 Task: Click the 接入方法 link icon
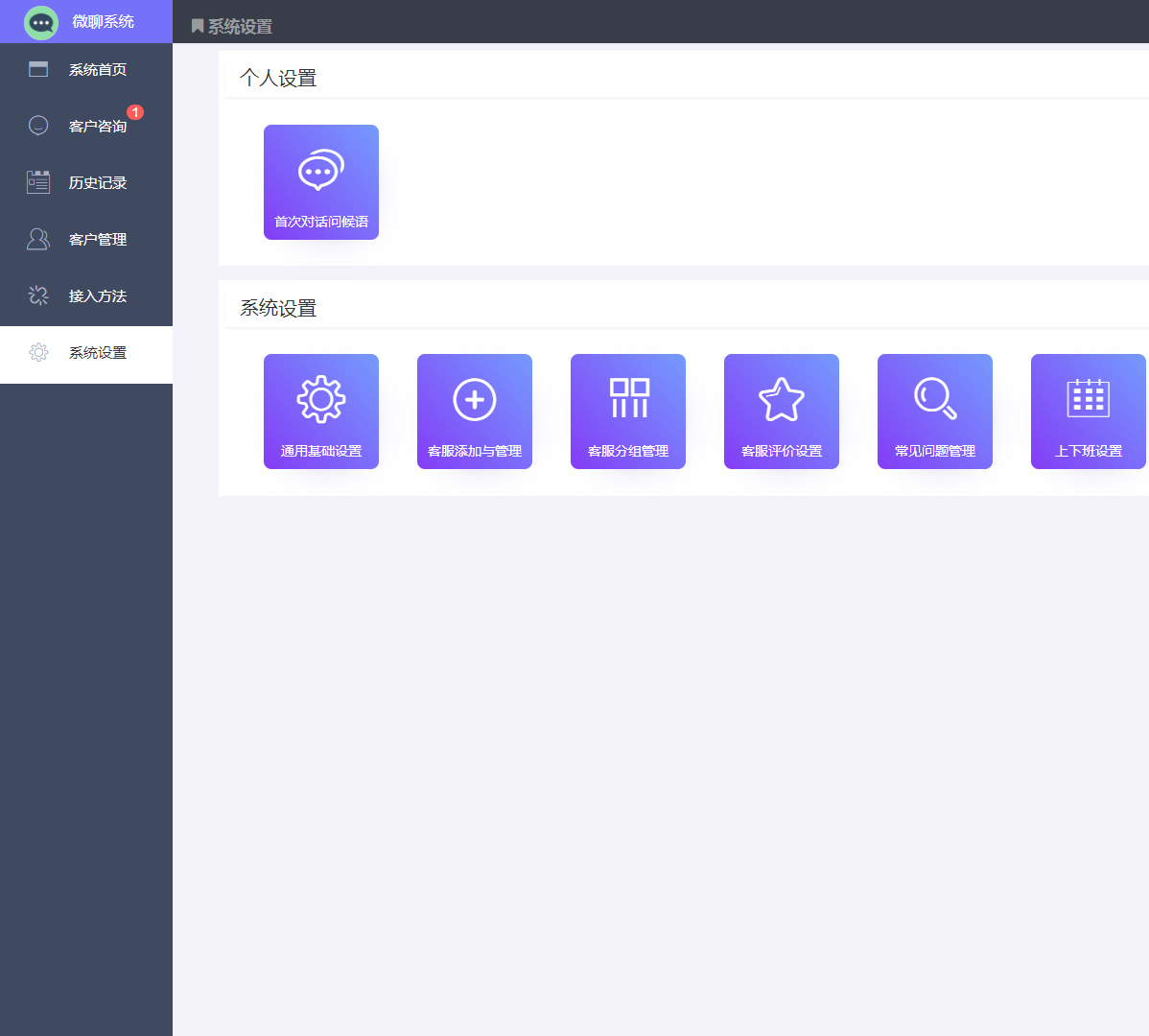coord(38,295)
